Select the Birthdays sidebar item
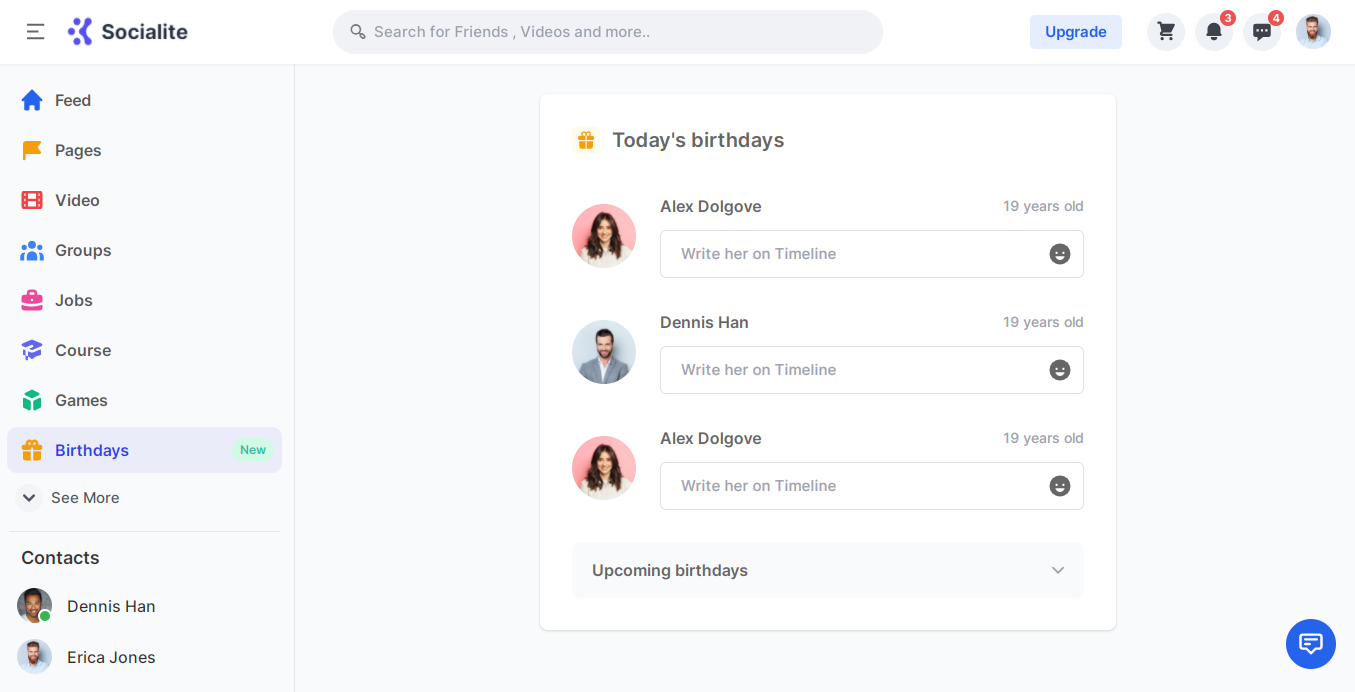1355x692 pixels. (x=92, y=450)
